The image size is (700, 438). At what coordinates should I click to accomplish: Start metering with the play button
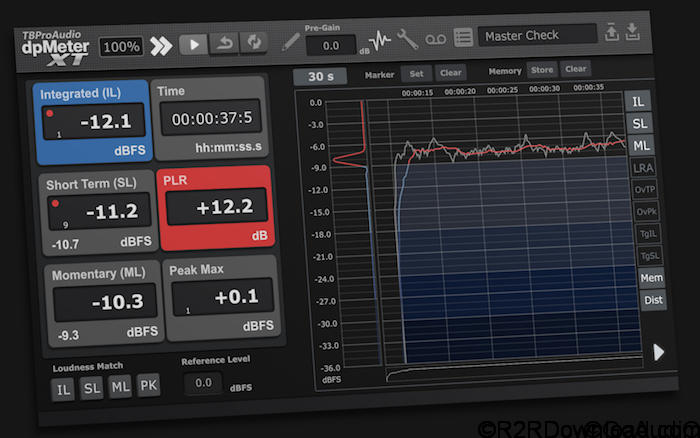[x=194, y=44]
